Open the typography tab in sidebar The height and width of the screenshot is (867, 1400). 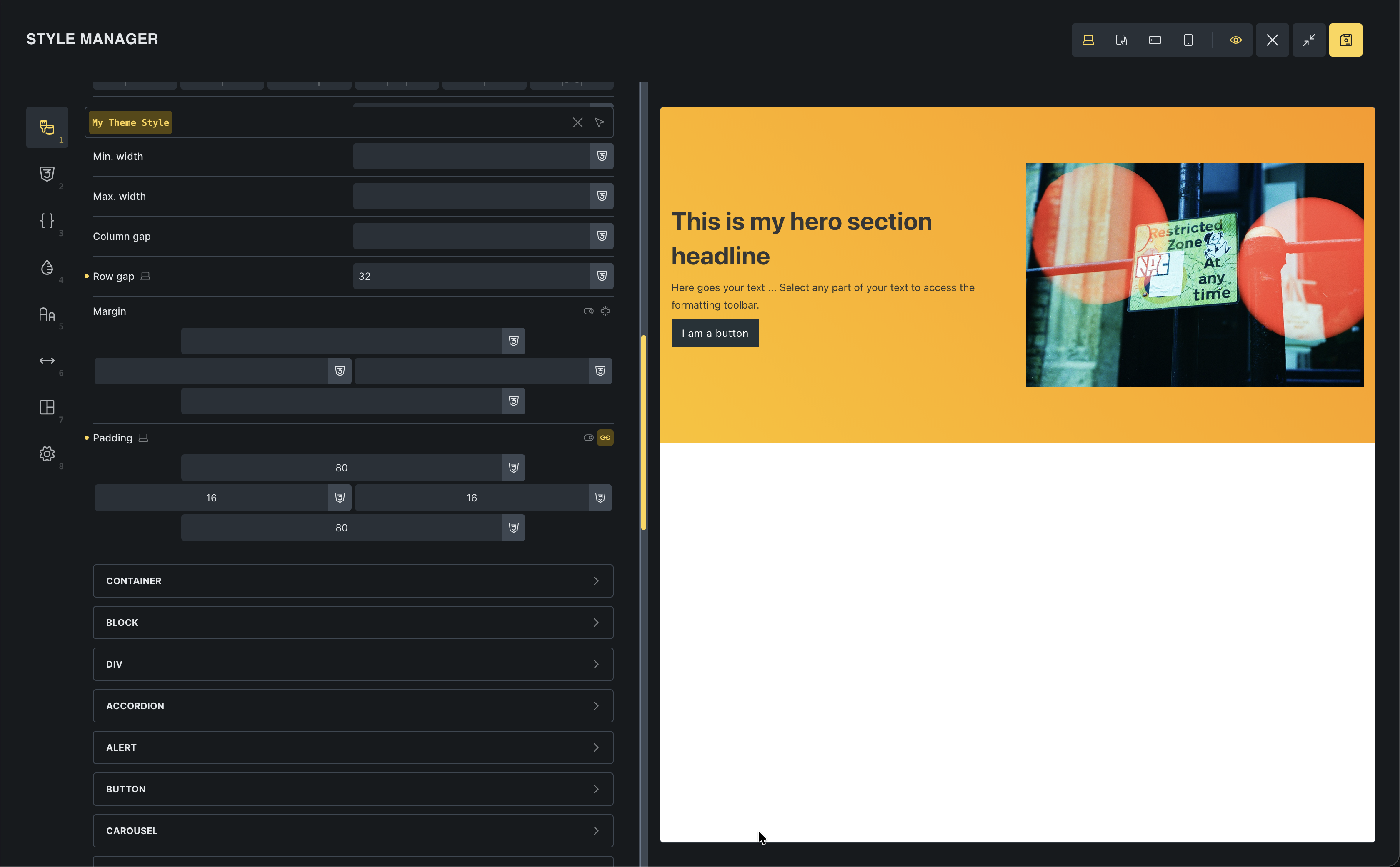tap(47, 314)
